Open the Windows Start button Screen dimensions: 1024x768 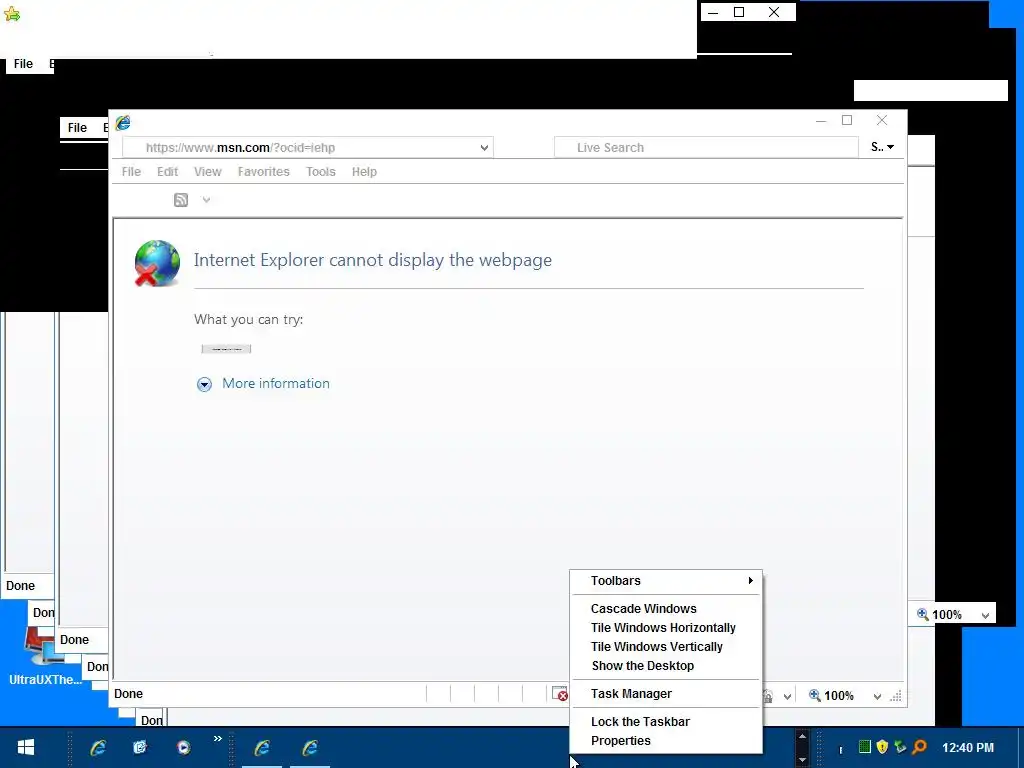coord(25,747)
